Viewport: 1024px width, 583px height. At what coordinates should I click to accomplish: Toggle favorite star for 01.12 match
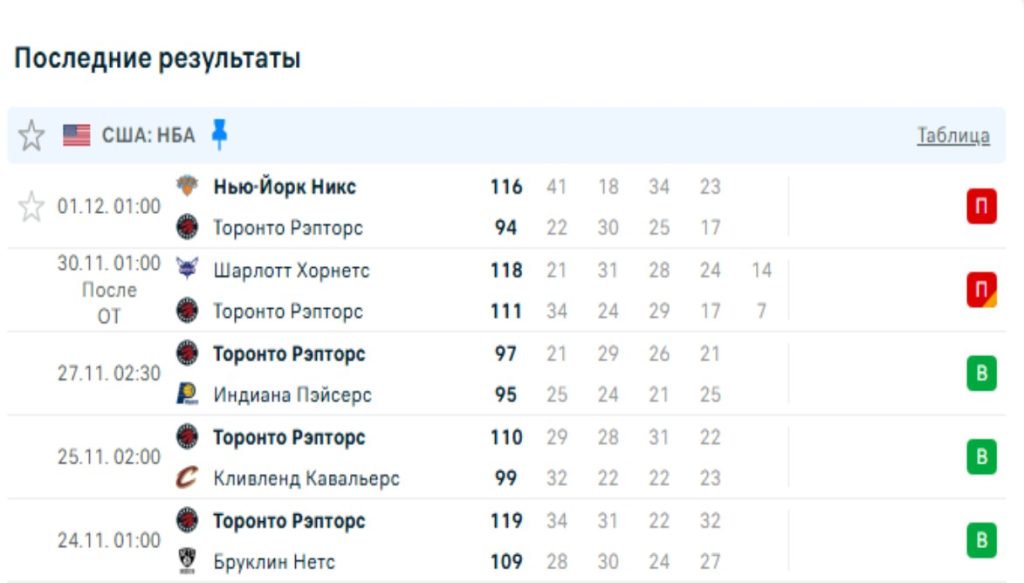[32, 207]
